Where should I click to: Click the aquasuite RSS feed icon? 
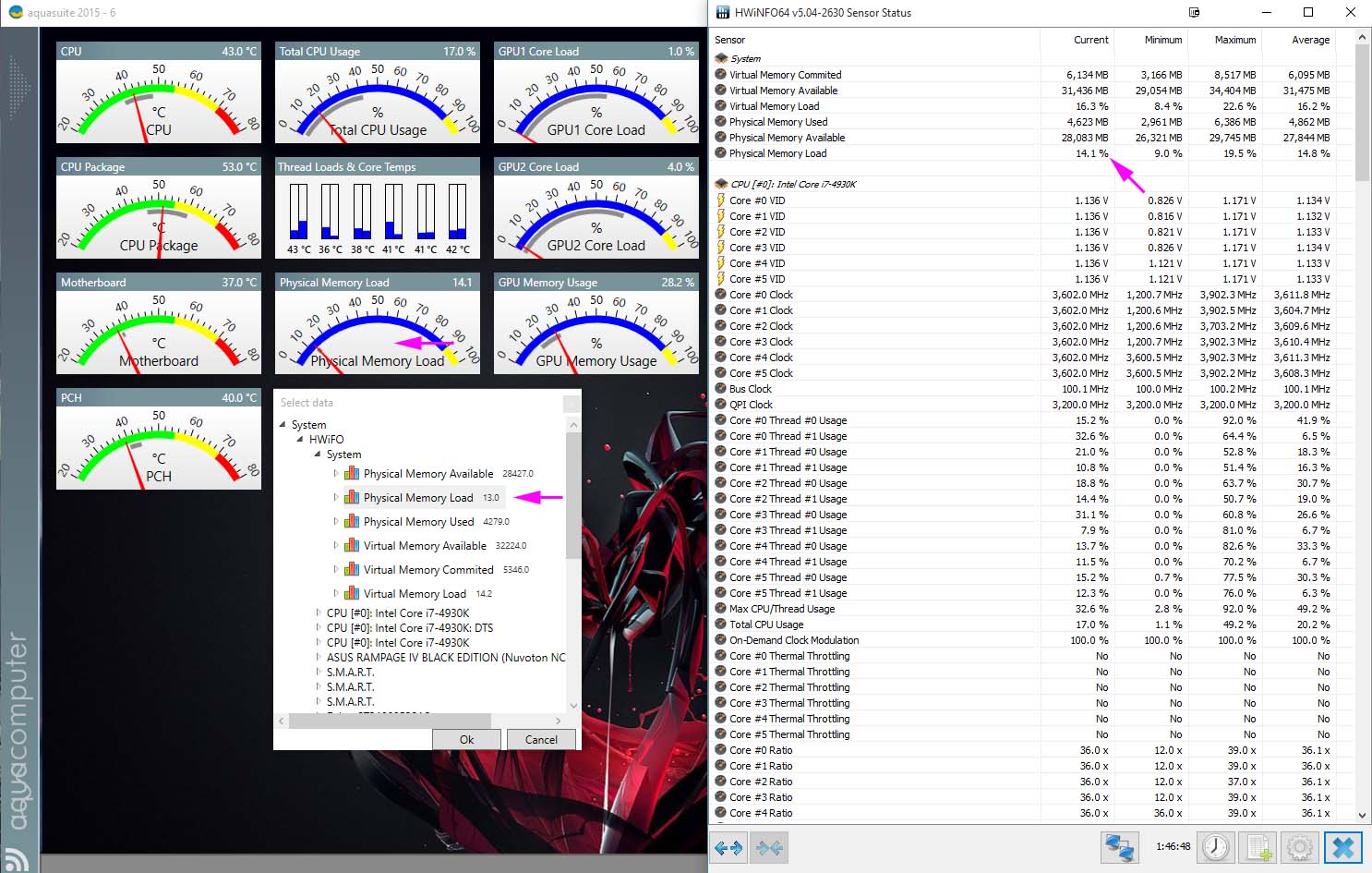(x=18, y=857)
